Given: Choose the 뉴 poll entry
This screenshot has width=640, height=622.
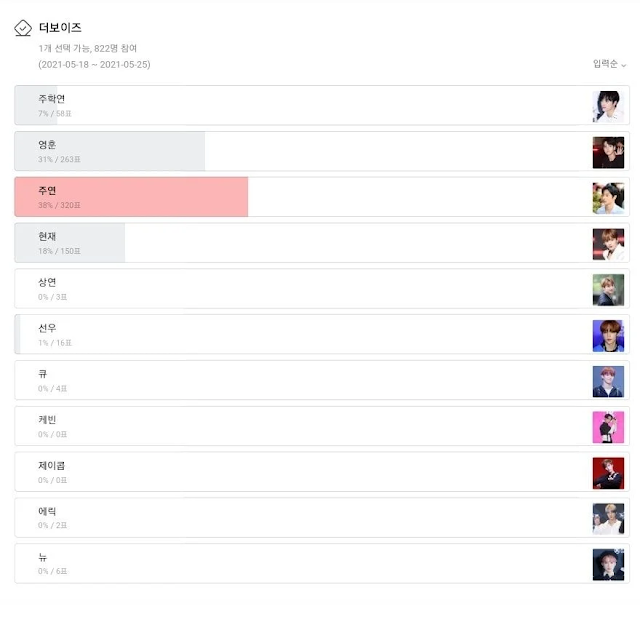Looking at the screenshot, I should [x=322, y=563].
